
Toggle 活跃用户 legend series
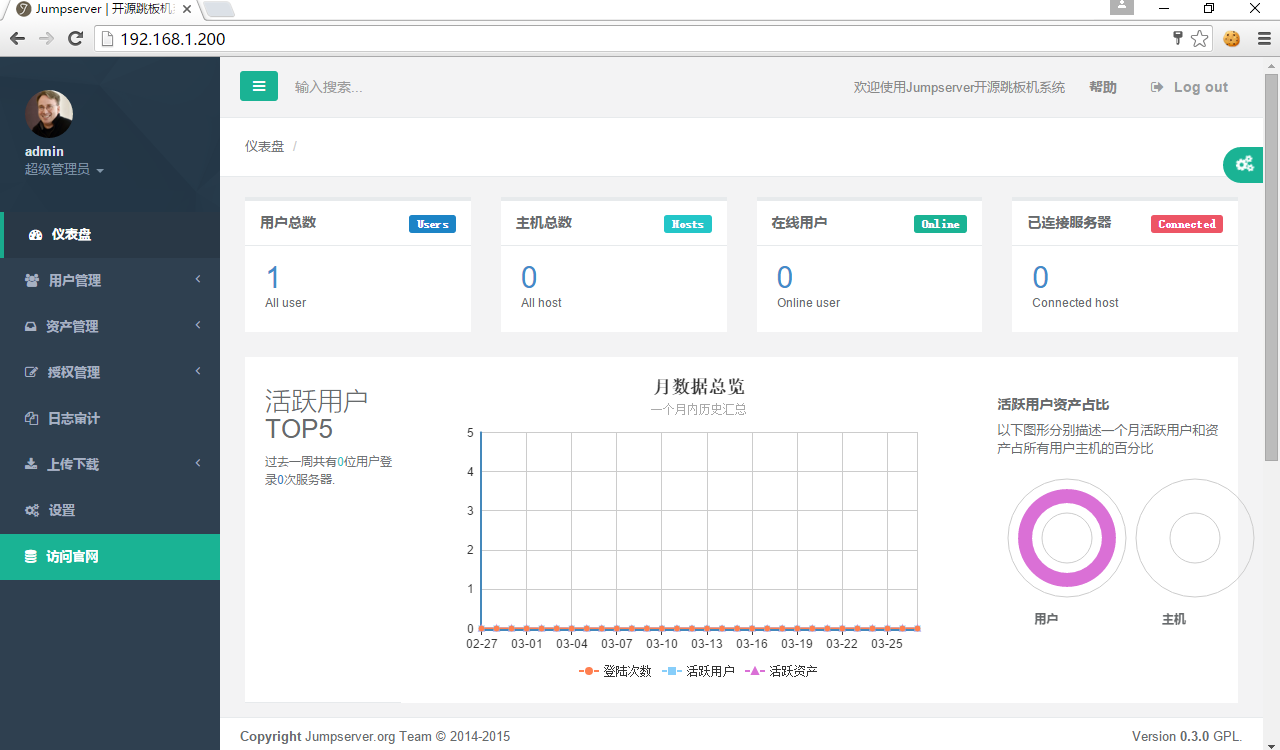[698, 671]
